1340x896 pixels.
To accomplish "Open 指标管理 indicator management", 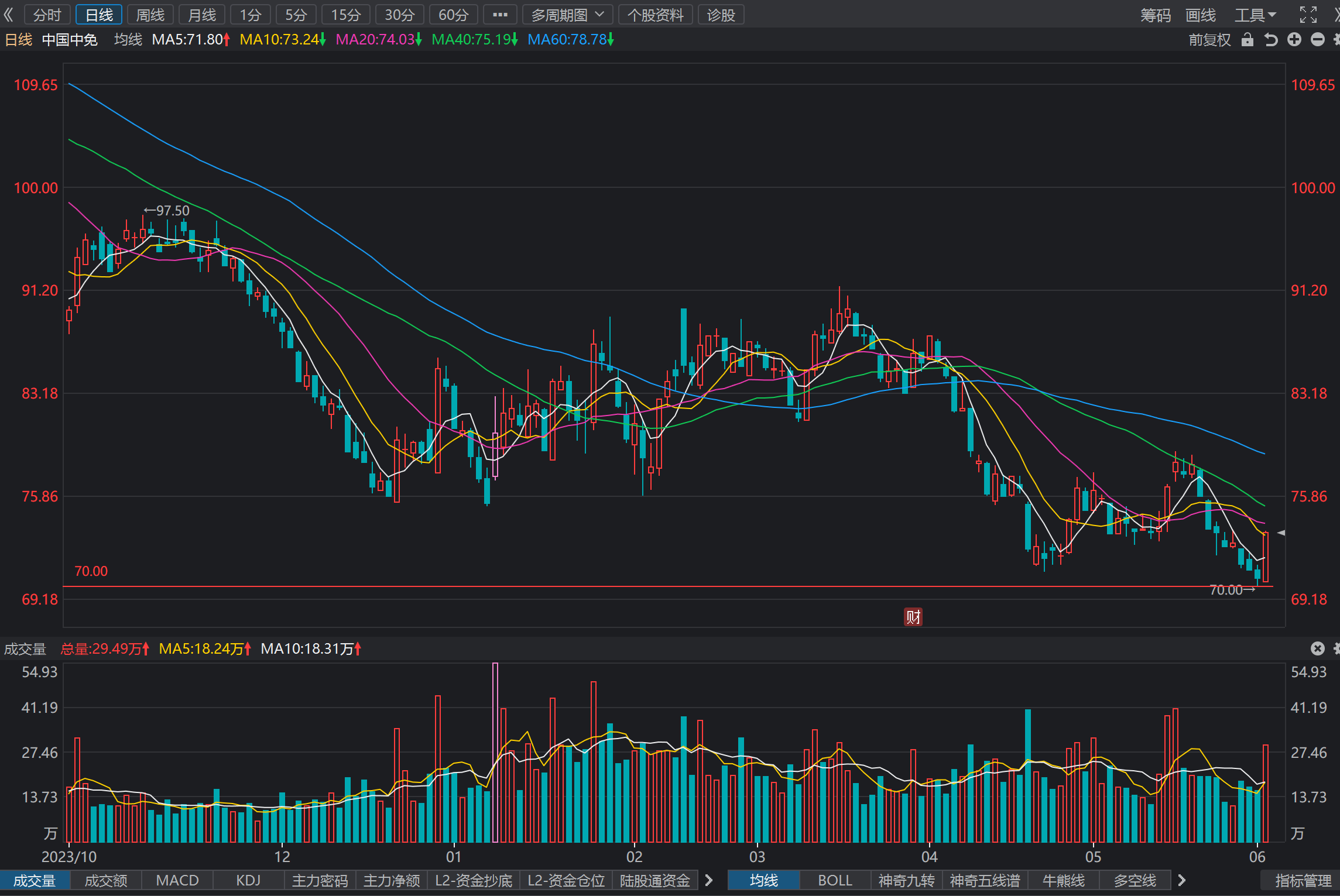I will point(1303,880).
